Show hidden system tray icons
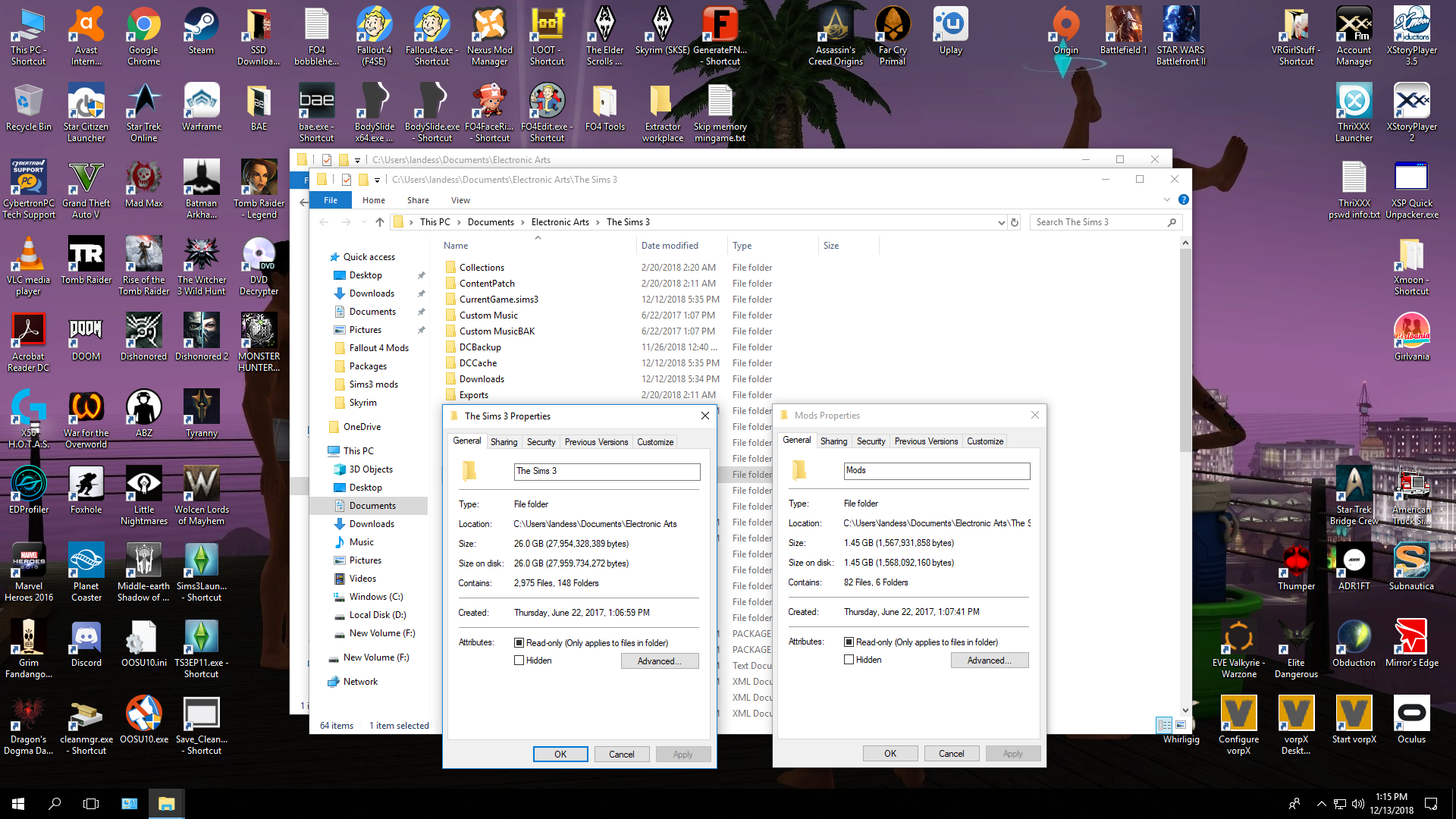Viewport: 1456px width, 819px height. (1321, 804)
